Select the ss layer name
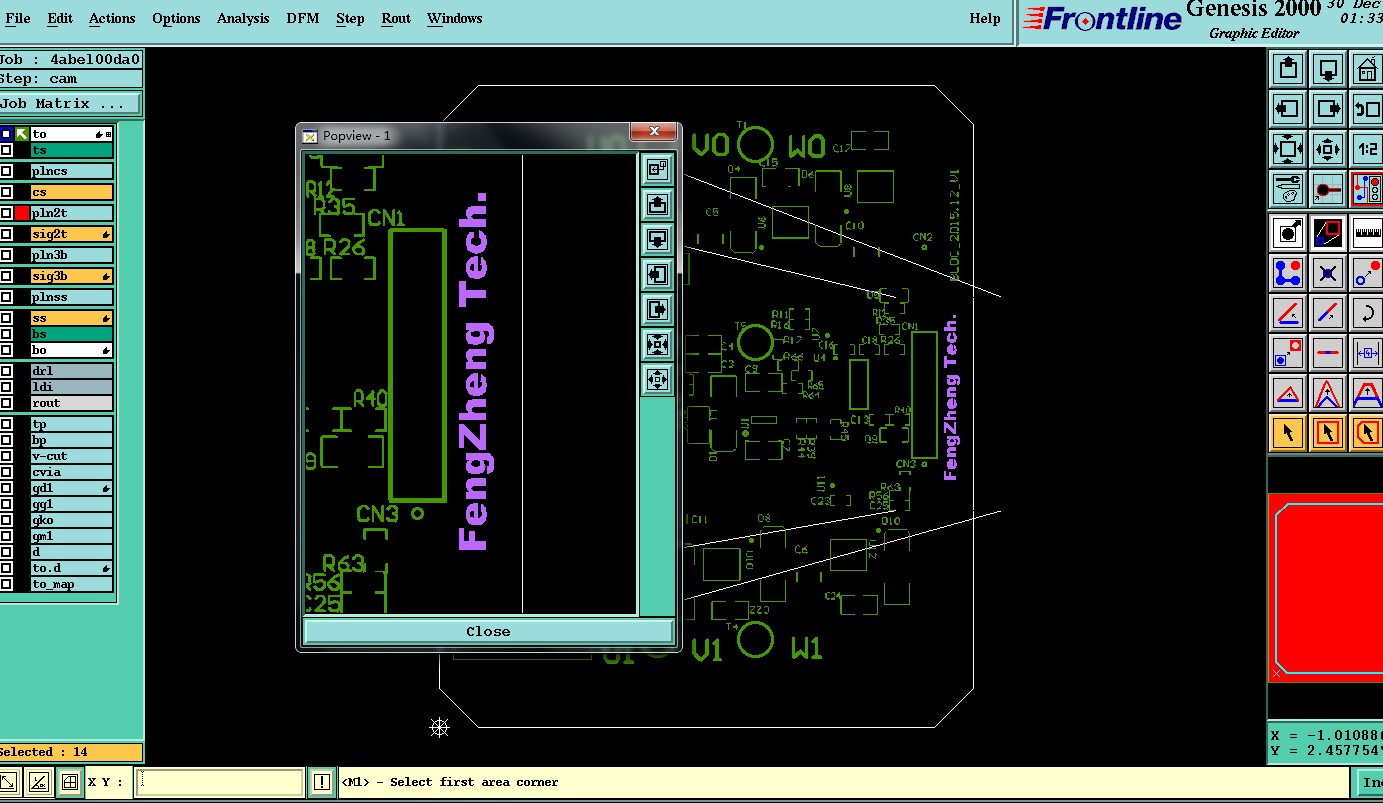Viewport: 1383px width, 803px height. click(72, 318)
